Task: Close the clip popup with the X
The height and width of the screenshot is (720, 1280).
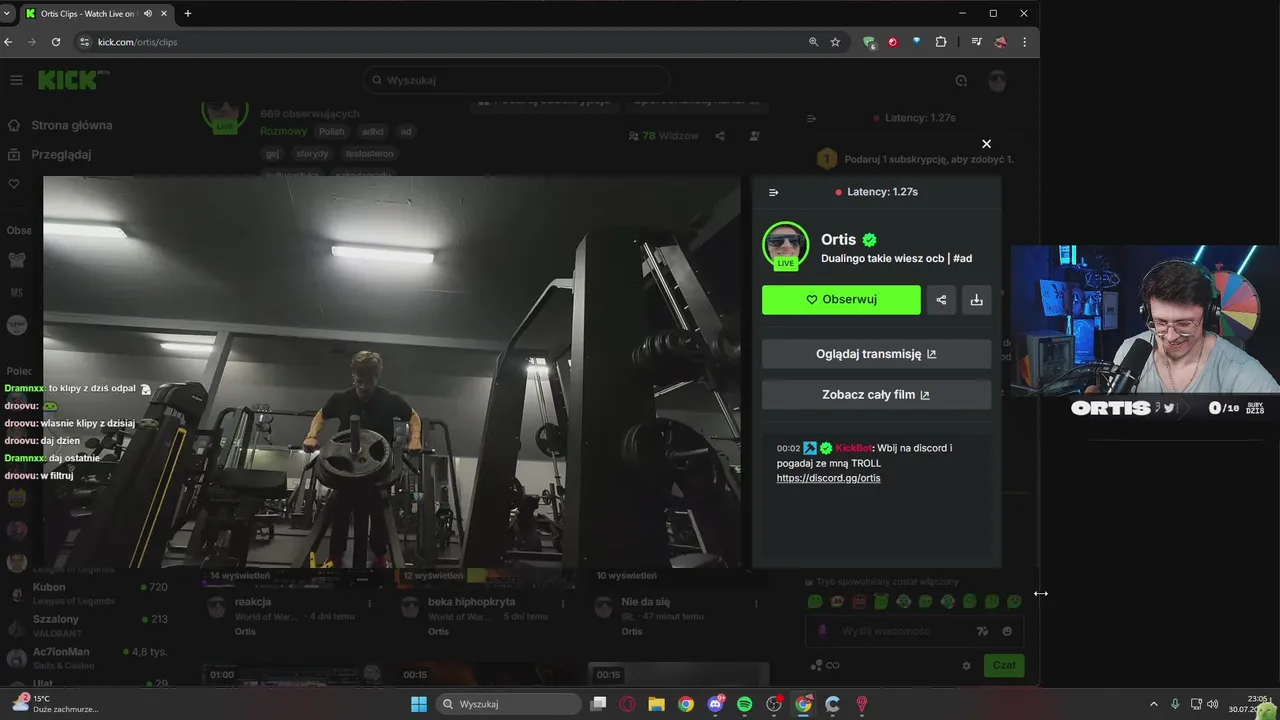Action: (986, 144)
